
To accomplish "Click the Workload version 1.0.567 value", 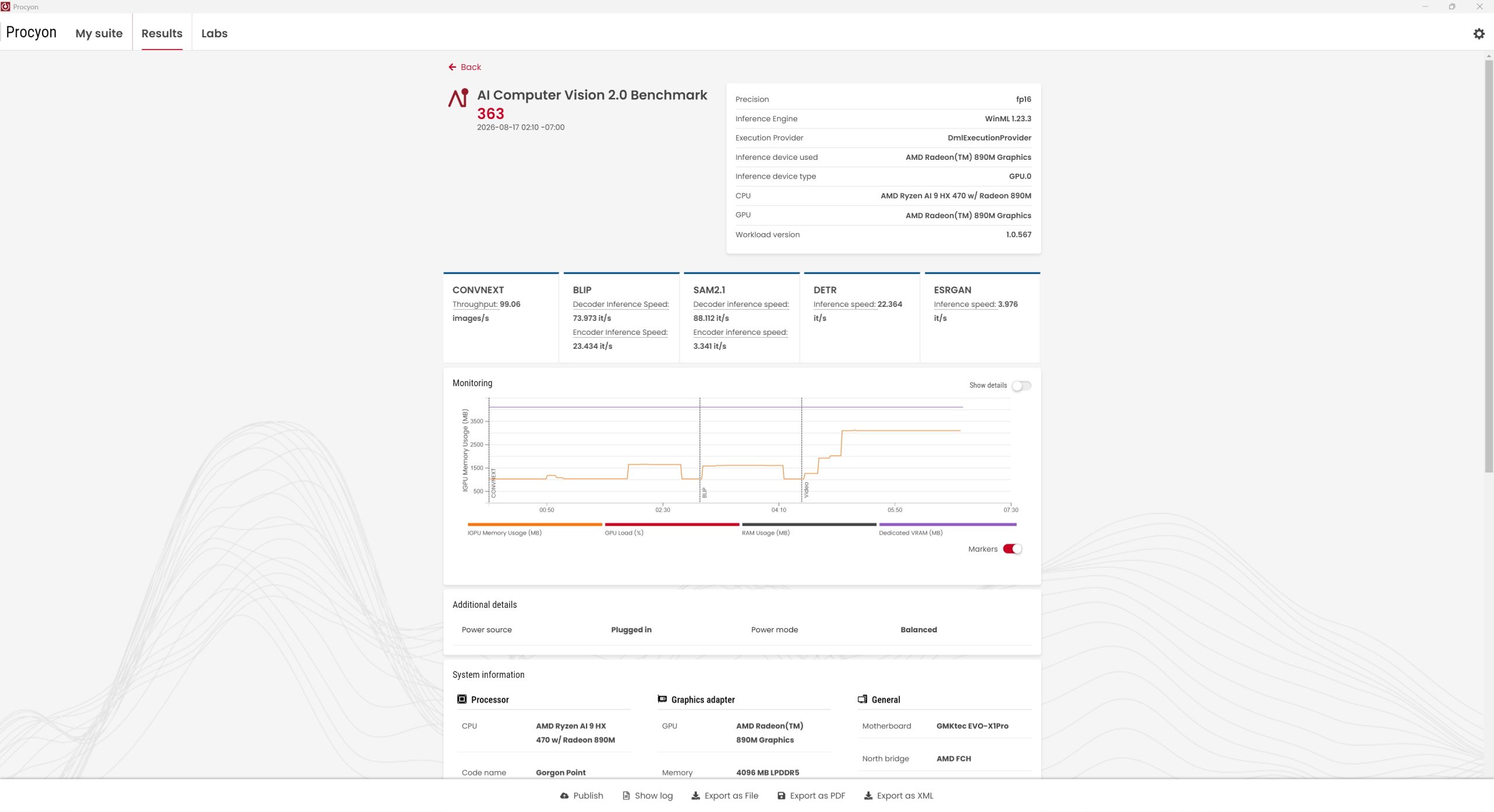I will tap(1018, 235).
